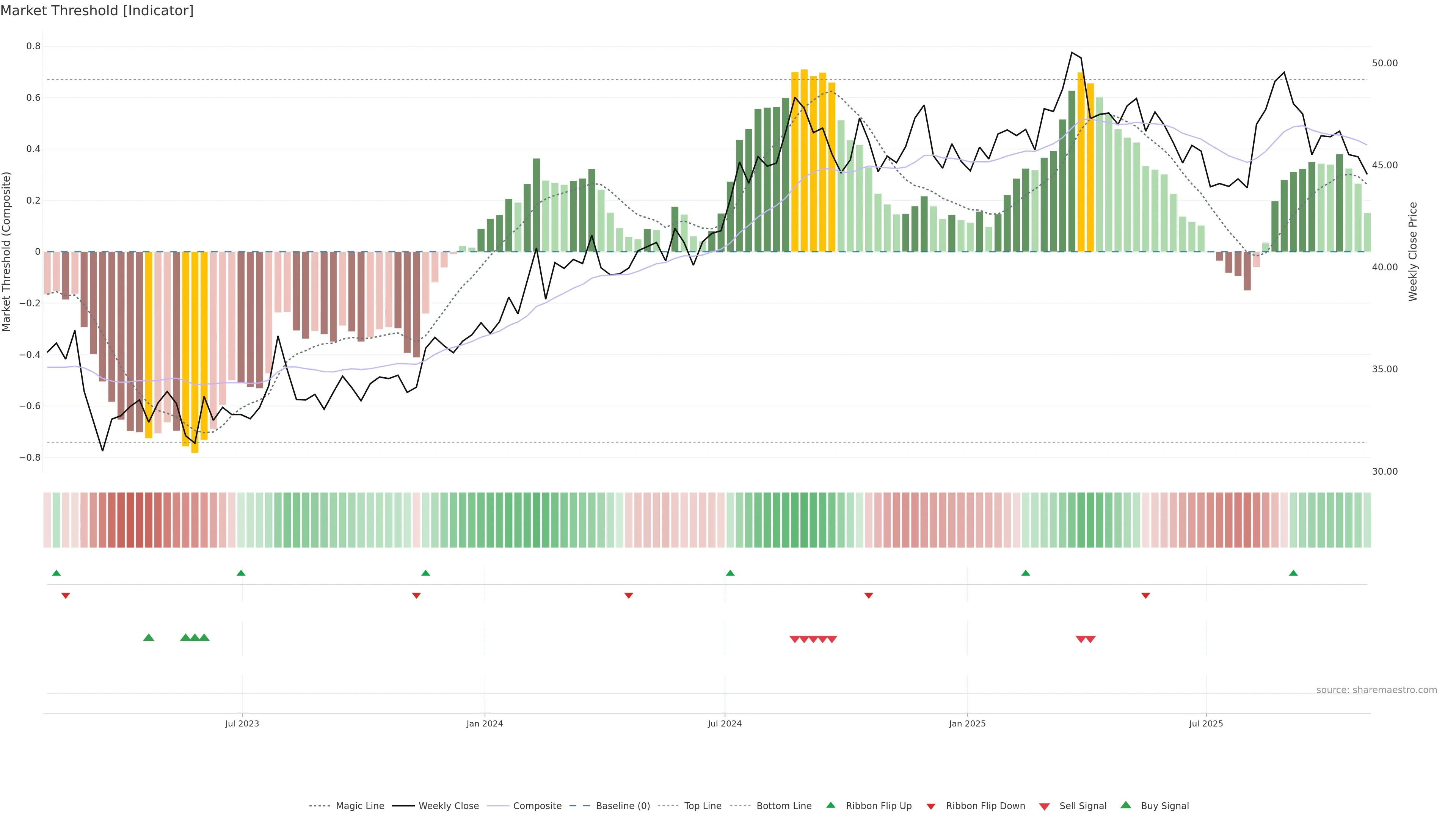The image size is (1456, 819).
Task: Click the Market Threshold [Indicator] chart title
Action: pyautogui.click(x=97, y=11)
